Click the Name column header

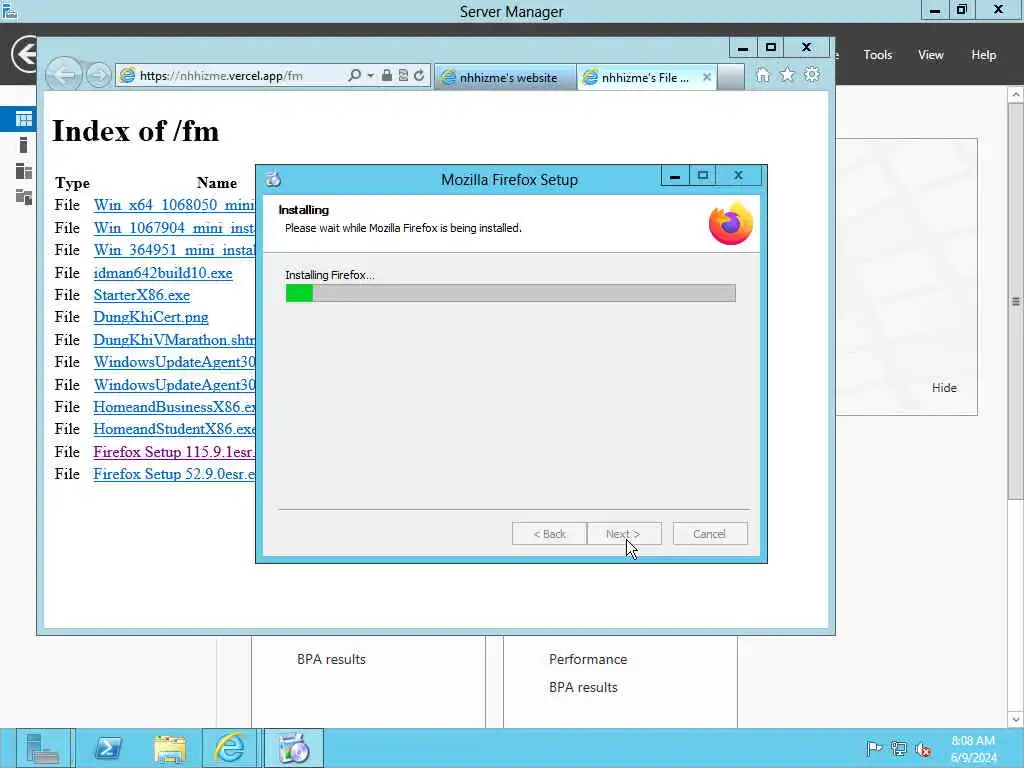pyautogui.click(x=217, y=183)
